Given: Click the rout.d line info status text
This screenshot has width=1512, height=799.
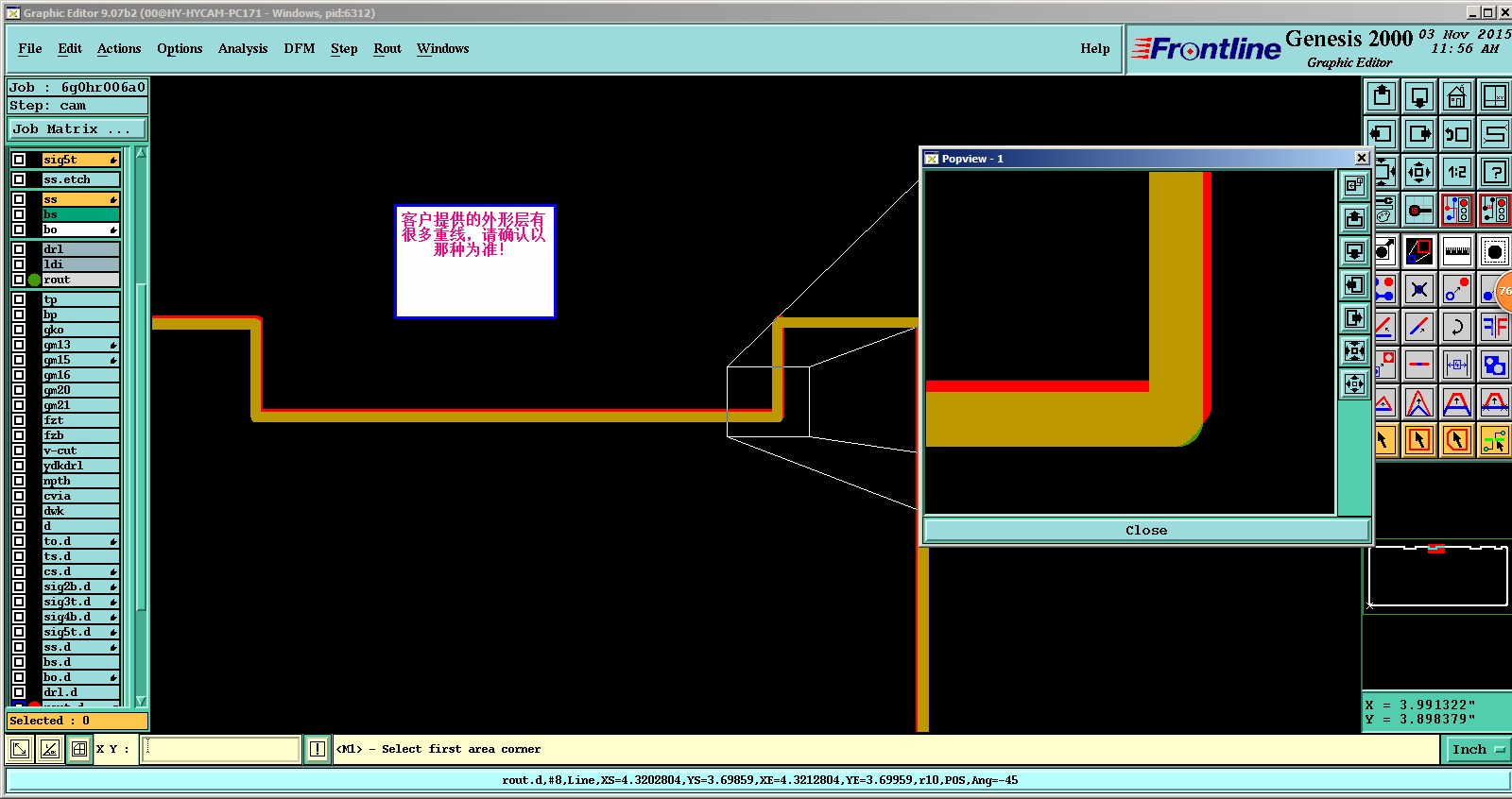Looking at the screenshot, I should click(760, 780).
